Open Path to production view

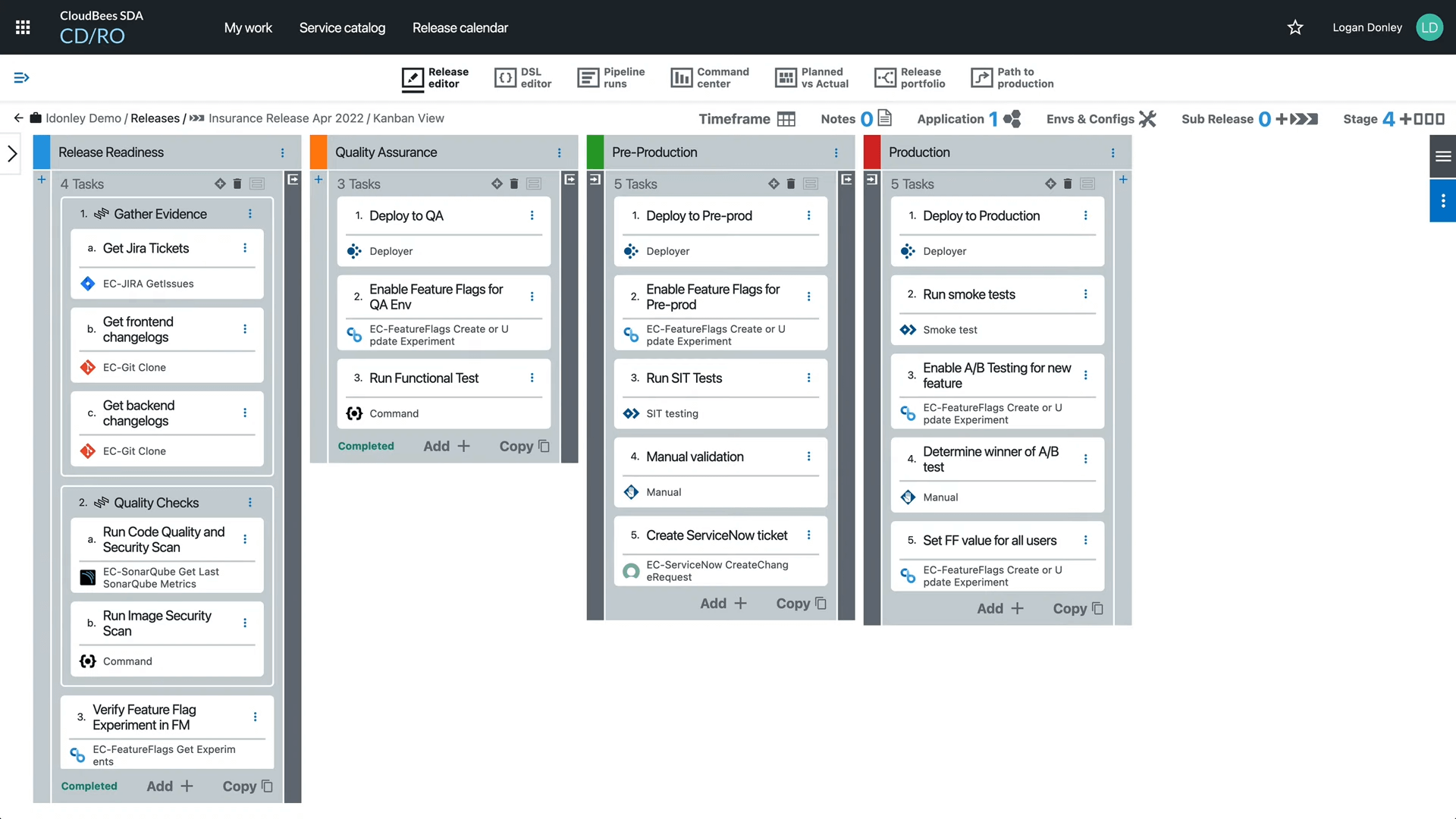pyautogui.click(x=1012, y=78)
